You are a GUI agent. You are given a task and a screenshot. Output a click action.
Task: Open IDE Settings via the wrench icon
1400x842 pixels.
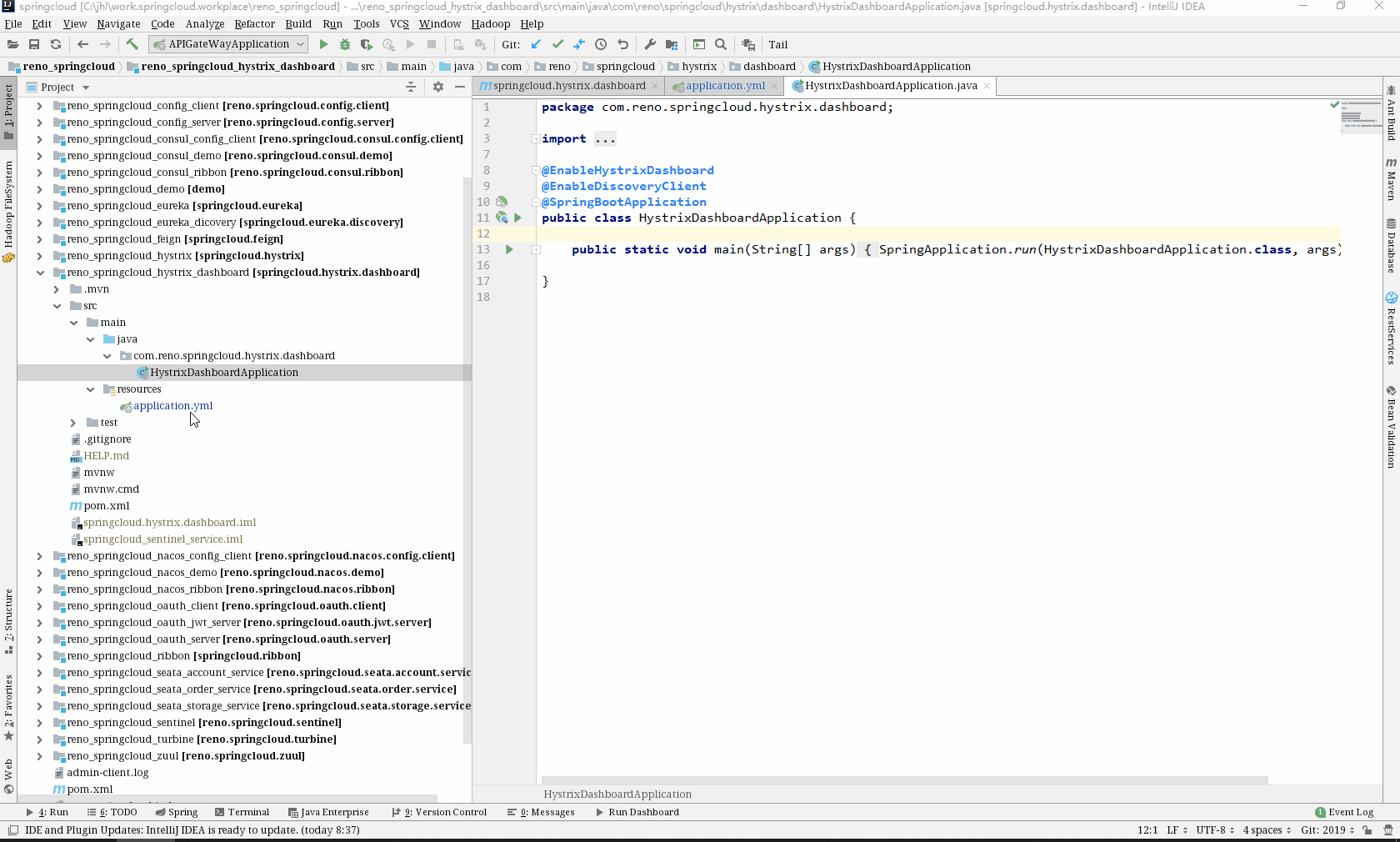point(649,44)
